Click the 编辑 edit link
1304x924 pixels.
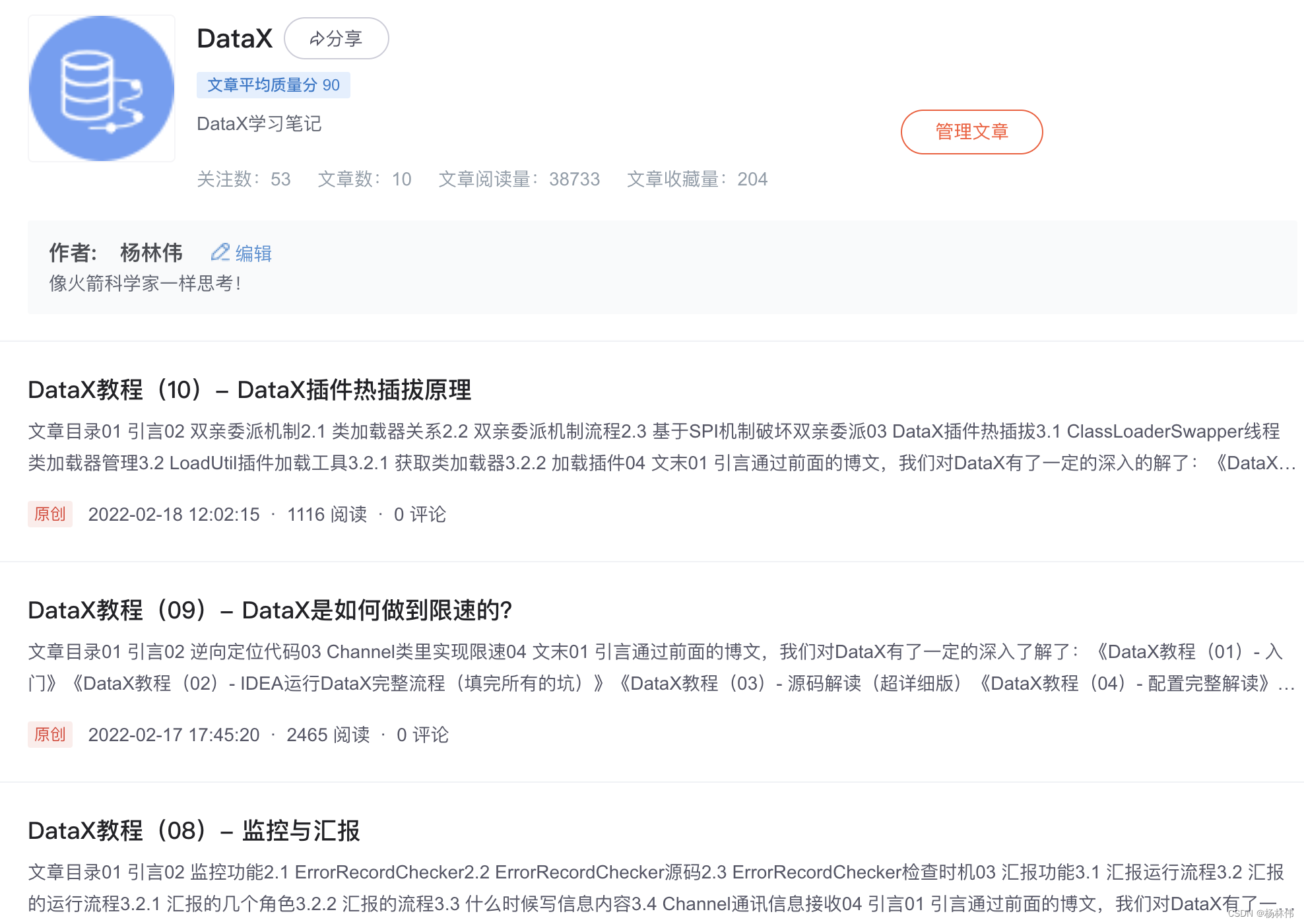pyautogui.click(x=253, y=253)
